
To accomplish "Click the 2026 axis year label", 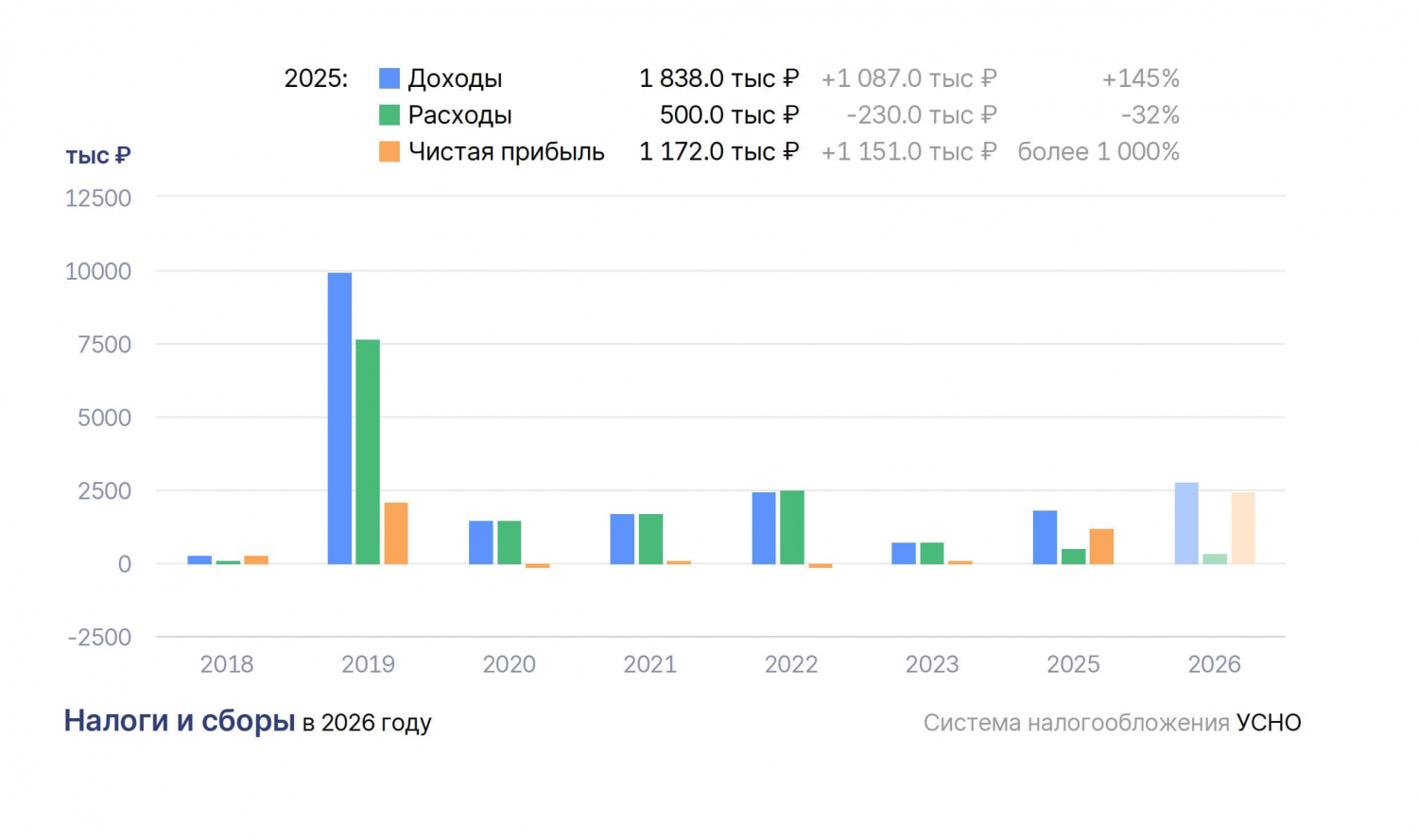I will point(1215,664).
